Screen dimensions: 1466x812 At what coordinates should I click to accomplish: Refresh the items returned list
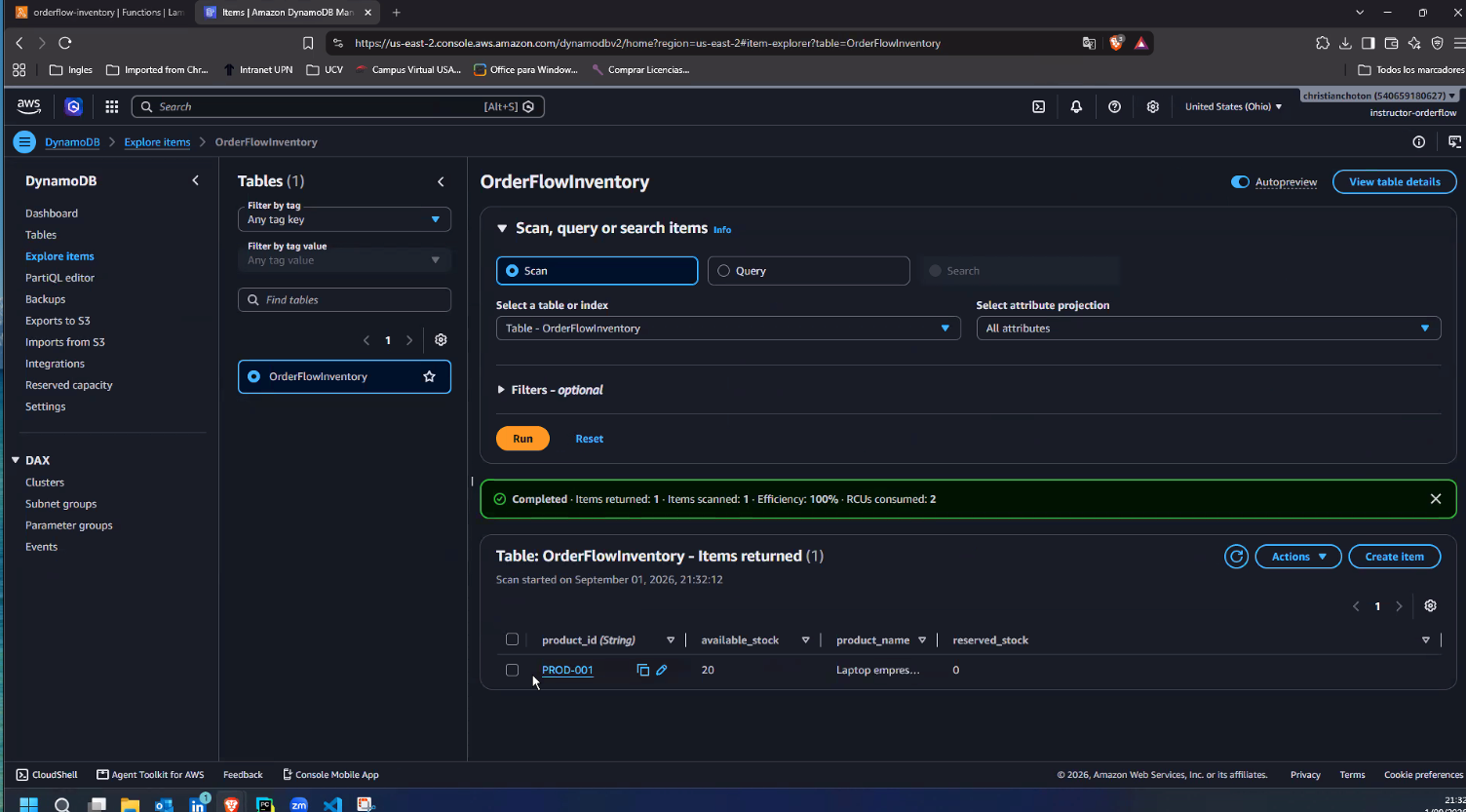[1236, 557]
